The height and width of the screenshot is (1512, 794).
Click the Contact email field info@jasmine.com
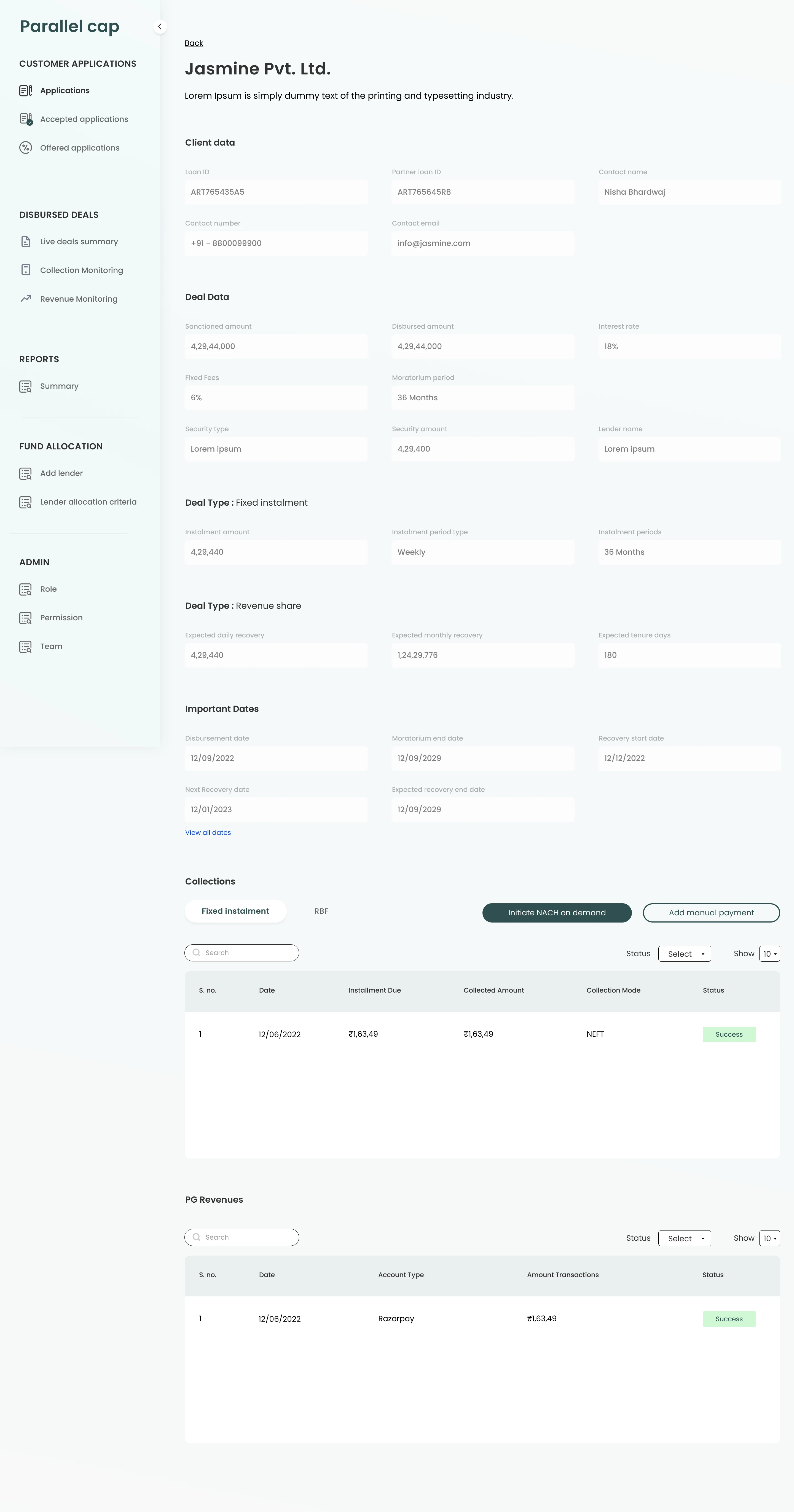[x=483, y=243]
